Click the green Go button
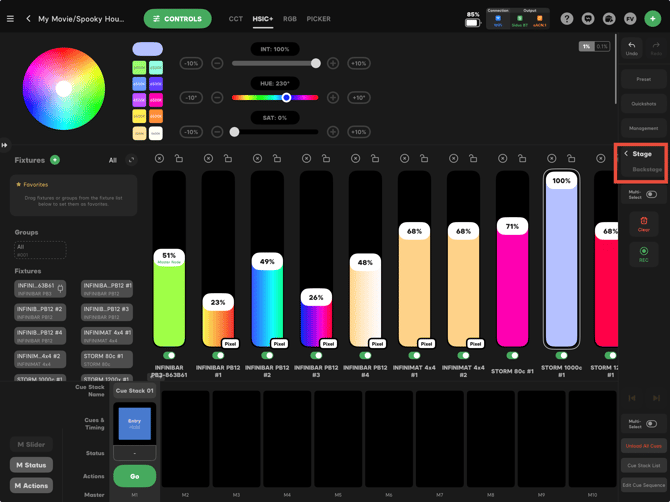 click(135, 476)
